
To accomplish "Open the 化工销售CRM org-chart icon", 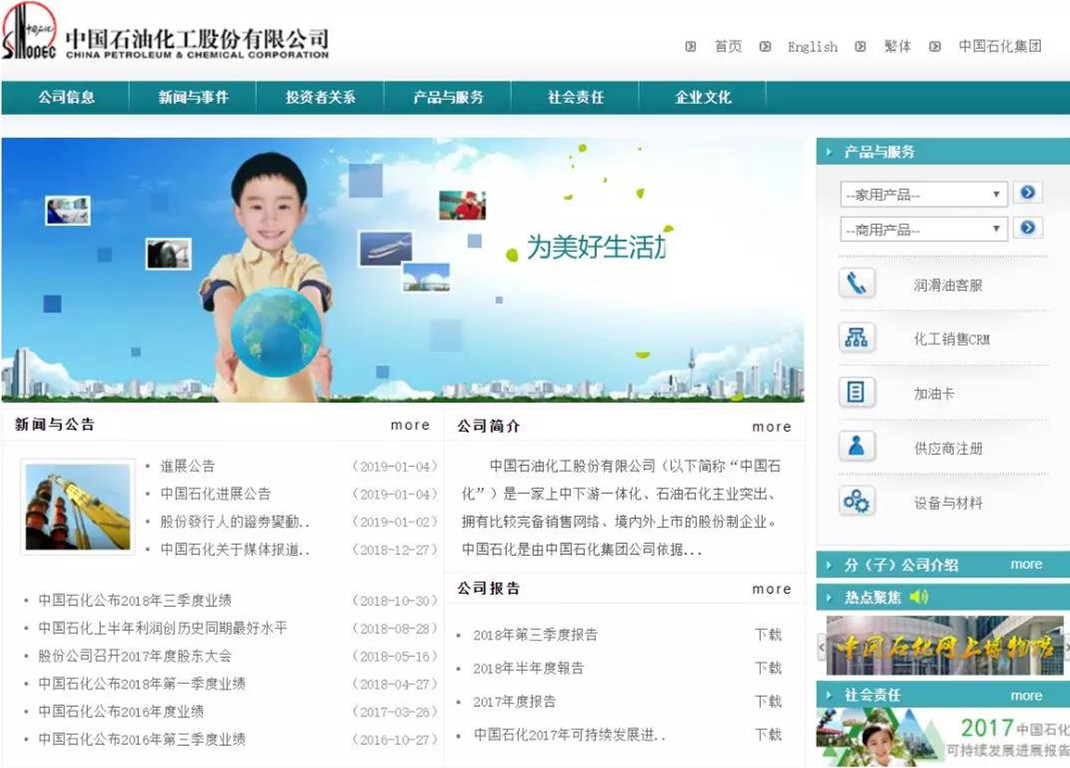I will click(856, 338).
